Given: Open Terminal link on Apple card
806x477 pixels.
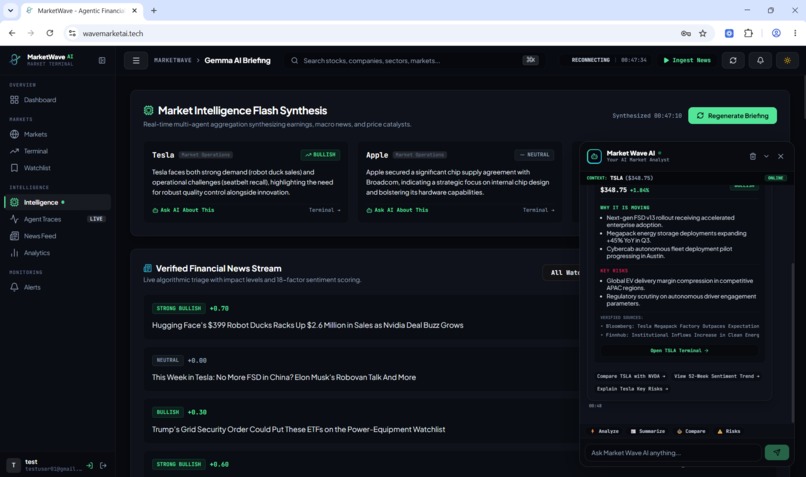Looking at the screenshot, I should 539,210.
